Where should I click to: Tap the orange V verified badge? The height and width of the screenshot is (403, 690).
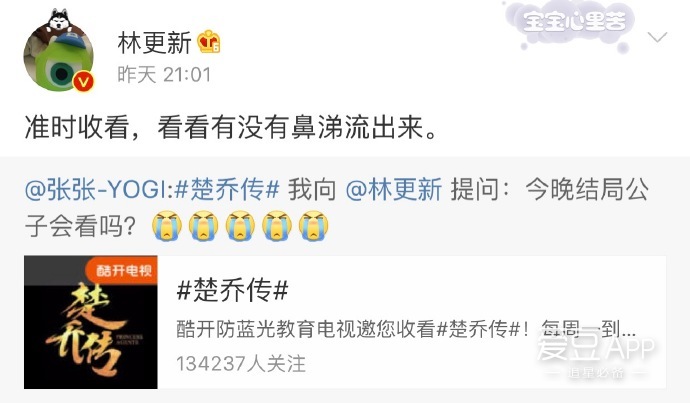point(84,81)
